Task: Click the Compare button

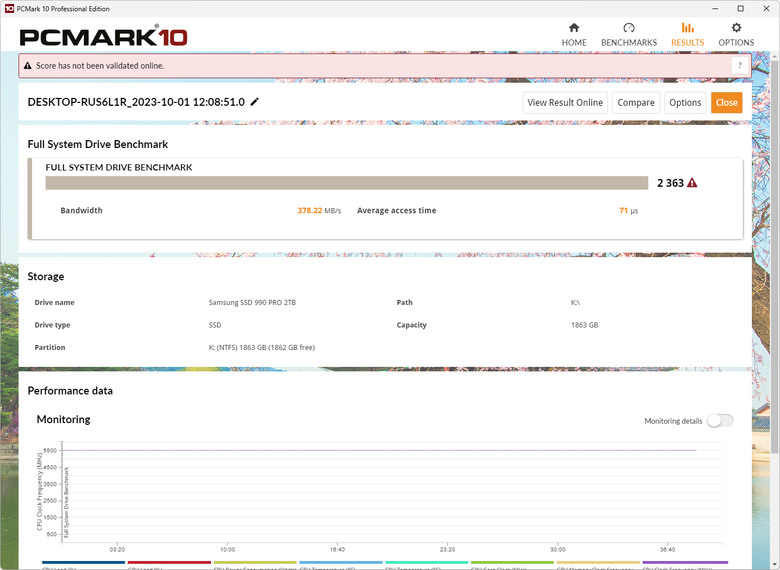Action: pyautogui.click(x=636, y=102)
